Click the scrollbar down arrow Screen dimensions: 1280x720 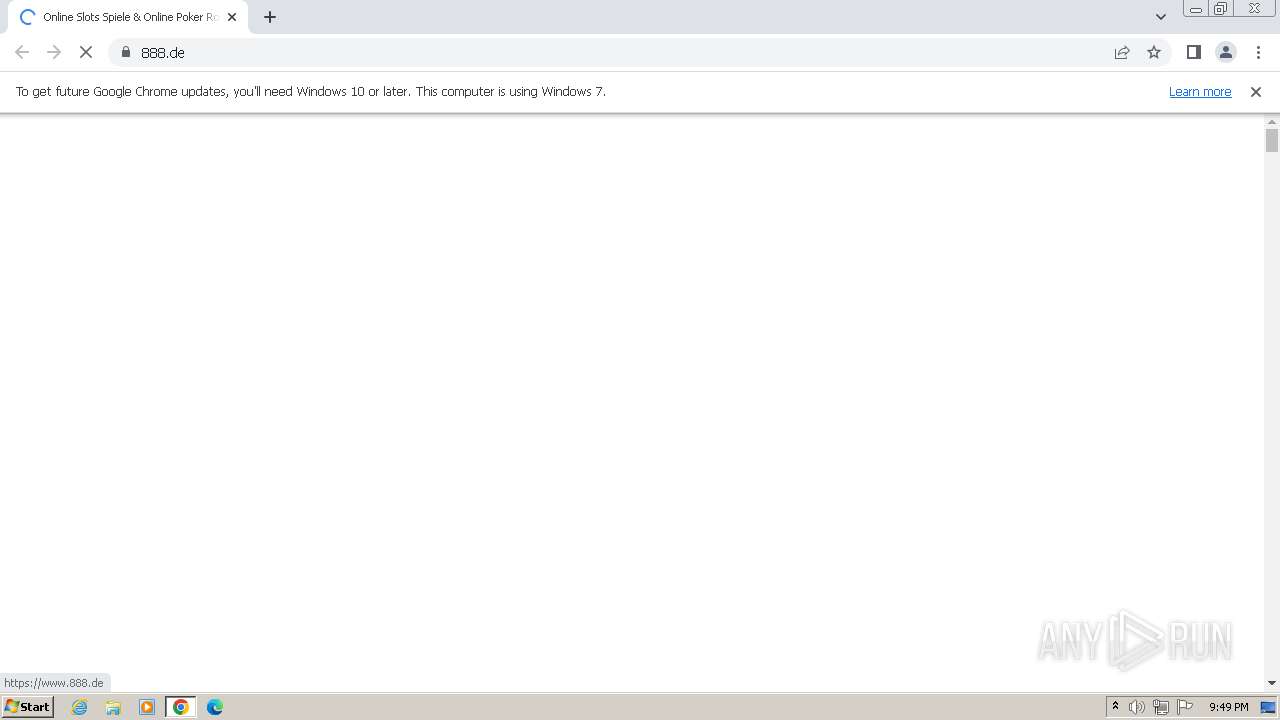(x=1272, y=683)
